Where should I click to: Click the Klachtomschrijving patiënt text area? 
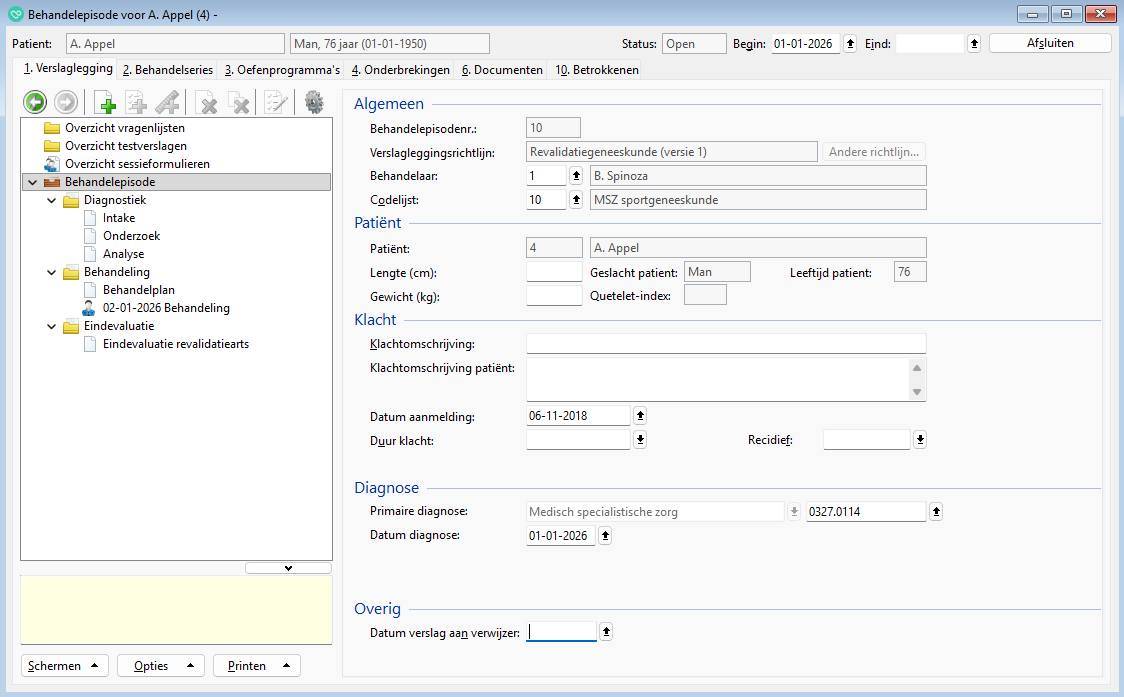tap(719, 379)
